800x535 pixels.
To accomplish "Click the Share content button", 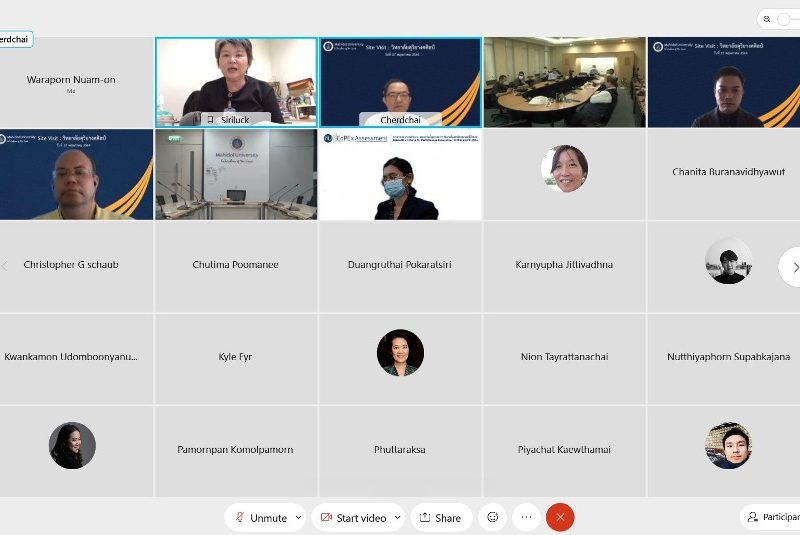I will [x=439, y=517].
